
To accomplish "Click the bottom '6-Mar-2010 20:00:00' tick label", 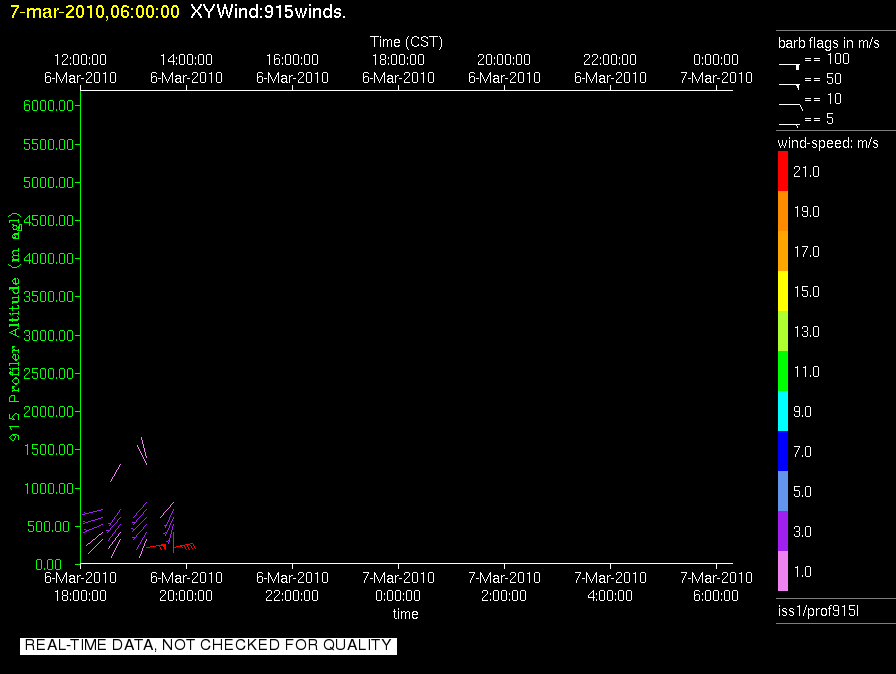I will pyautogui.click(x=186, y=587).
